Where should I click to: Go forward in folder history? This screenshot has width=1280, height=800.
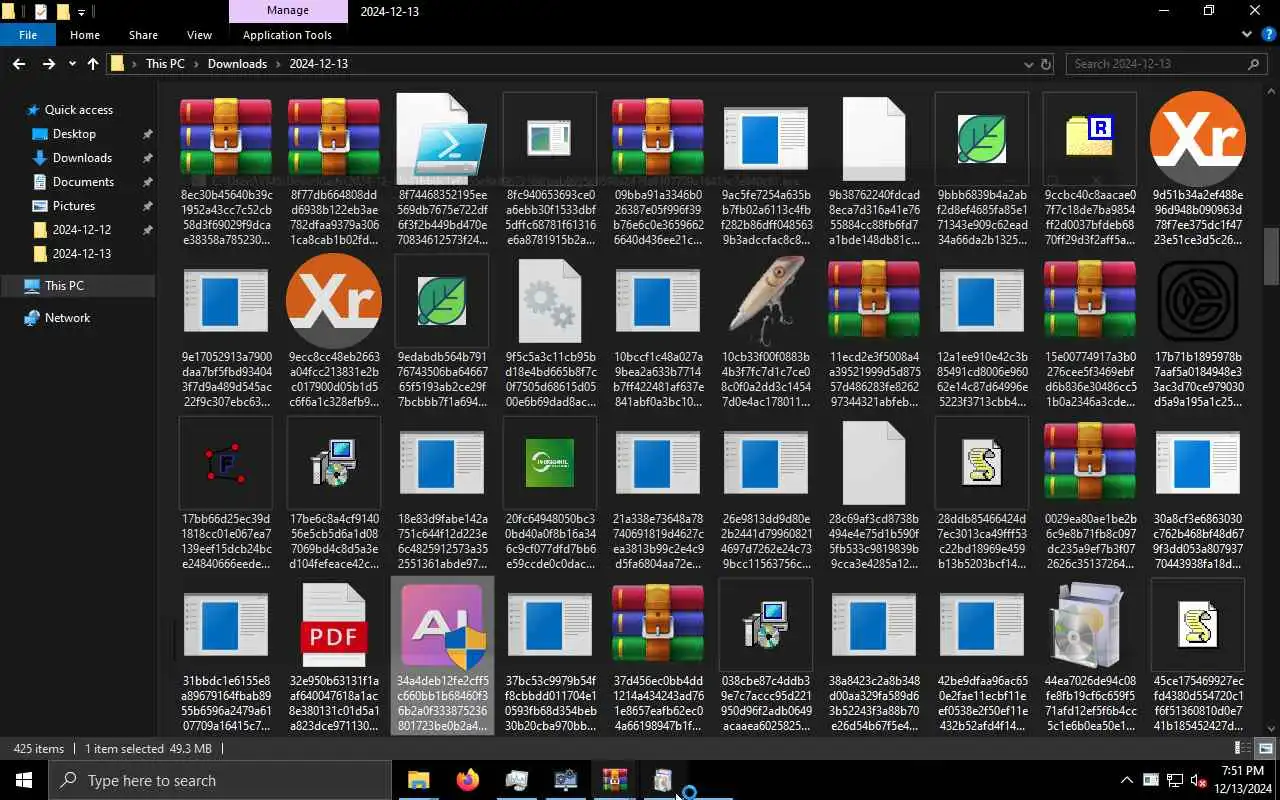coord(48,64)
